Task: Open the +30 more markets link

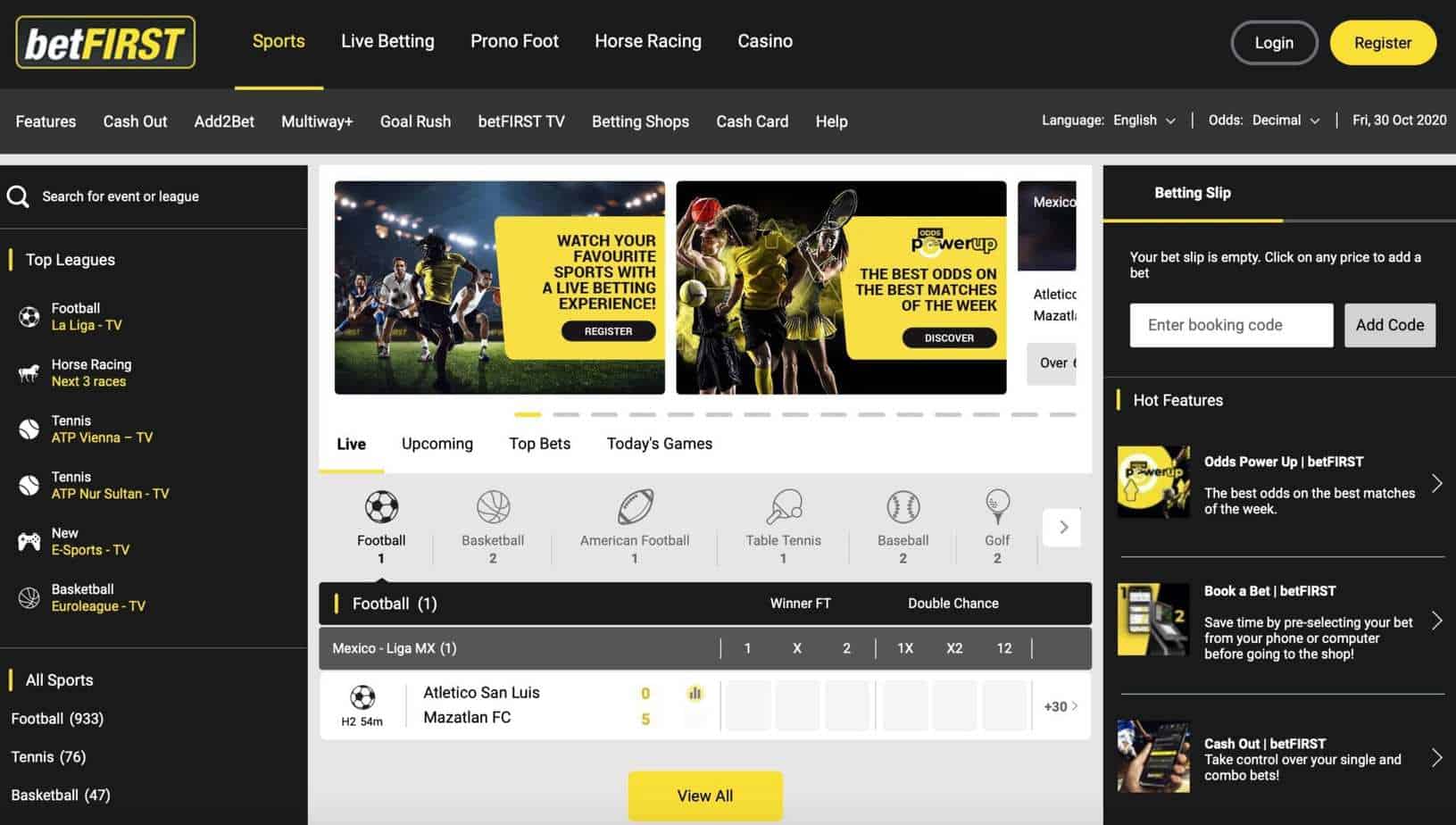Action: coord(1061,706)
